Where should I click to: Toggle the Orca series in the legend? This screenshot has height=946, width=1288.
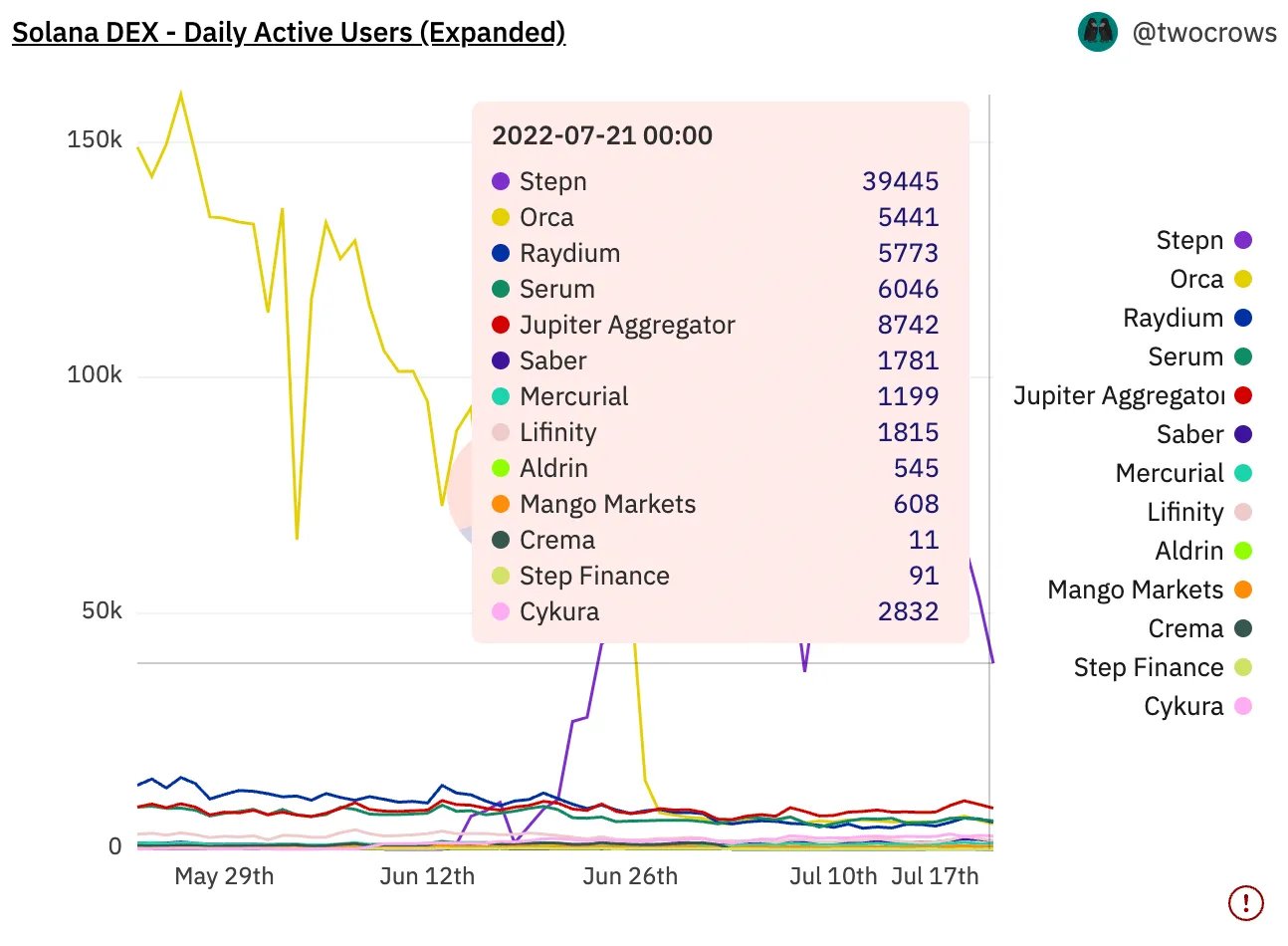1210,279
